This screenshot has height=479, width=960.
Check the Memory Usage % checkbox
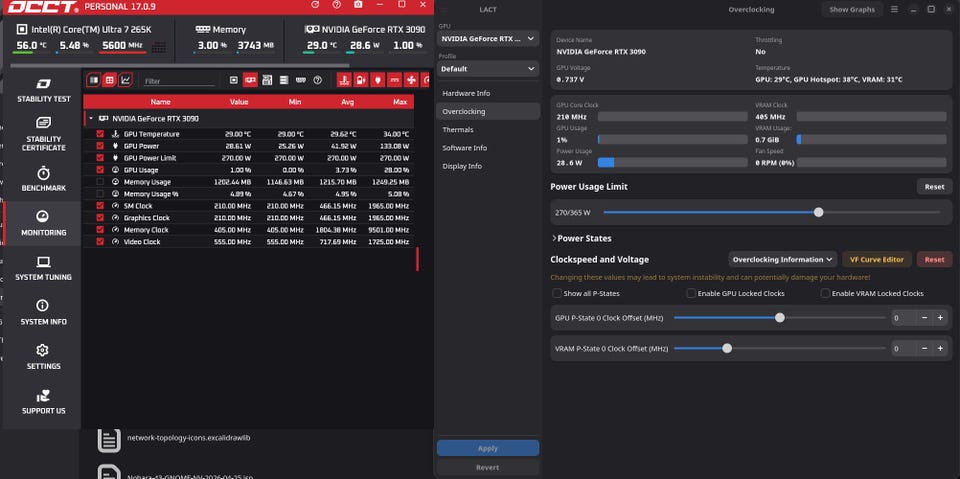(x=100, y=194)
